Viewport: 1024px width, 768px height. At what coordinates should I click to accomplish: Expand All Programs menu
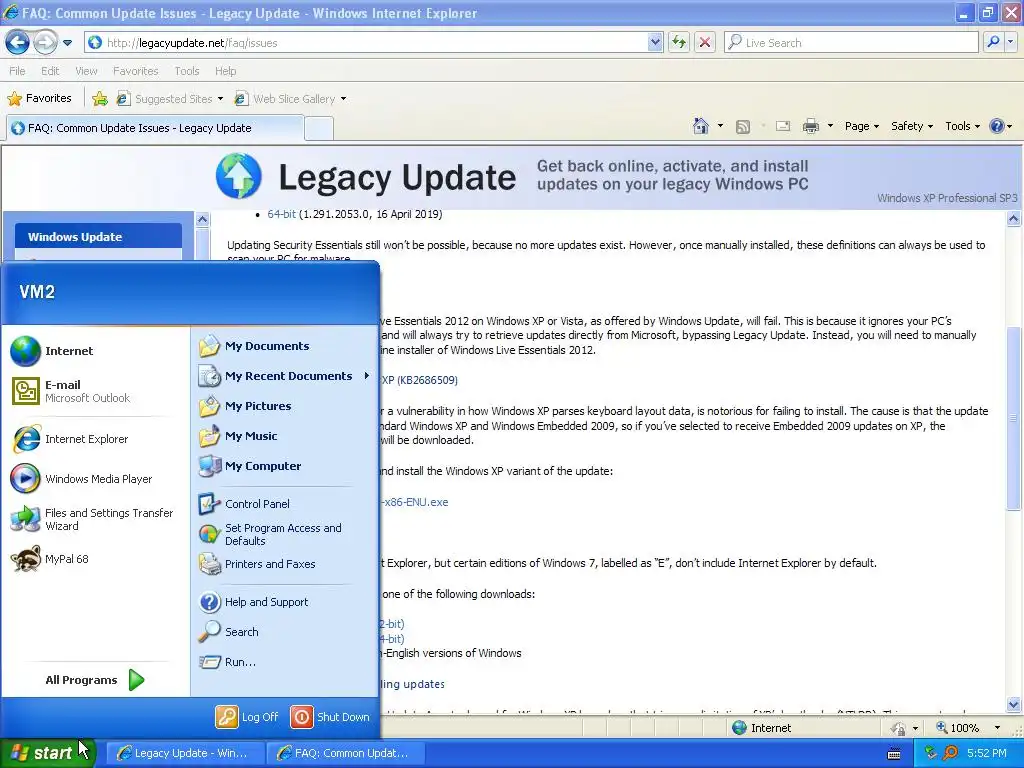tap(95, 680)
